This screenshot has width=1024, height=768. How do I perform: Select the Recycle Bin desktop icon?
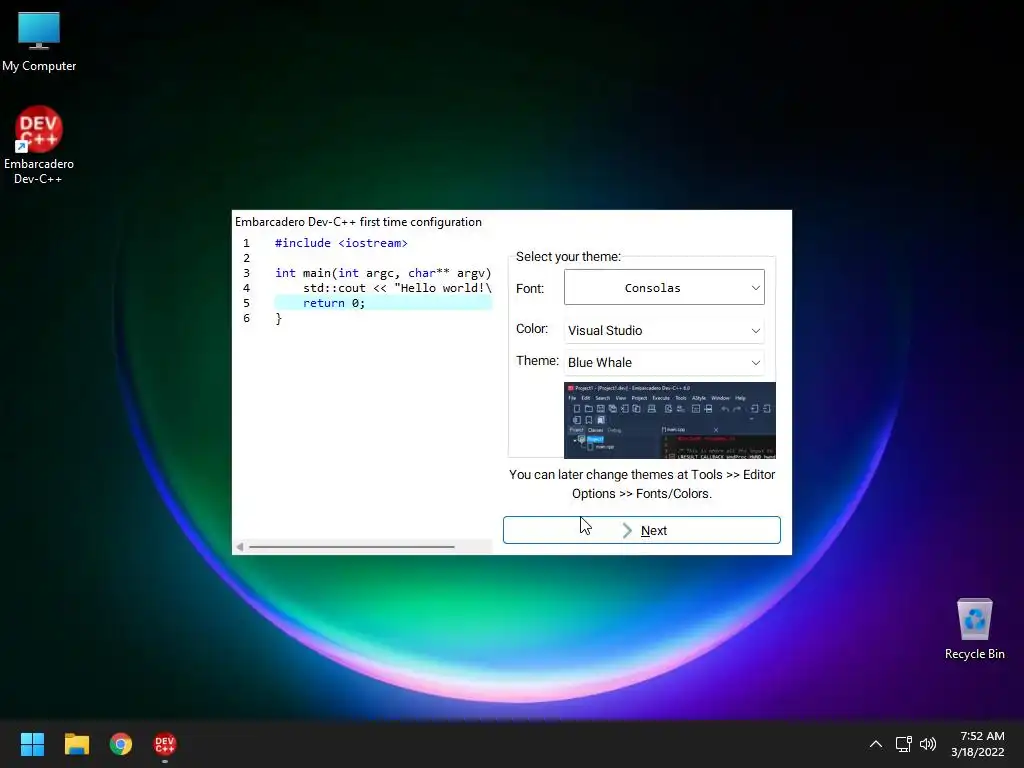pos(974,629)
